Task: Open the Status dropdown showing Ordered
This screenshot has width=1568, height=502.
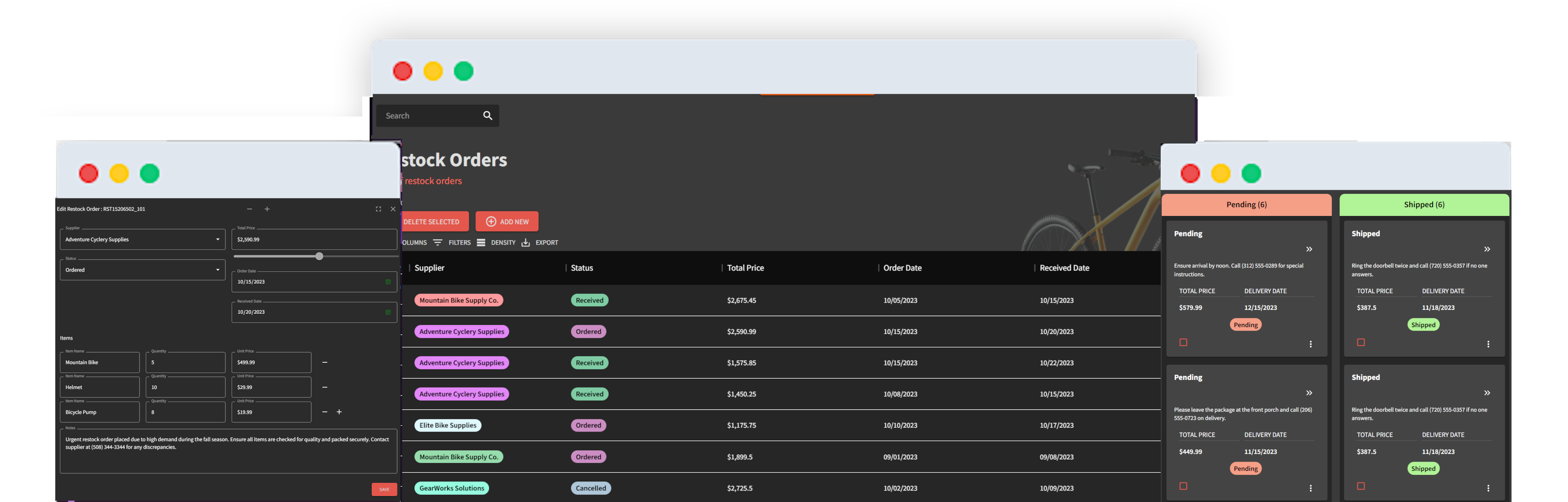Action: [x=142, y=270]
